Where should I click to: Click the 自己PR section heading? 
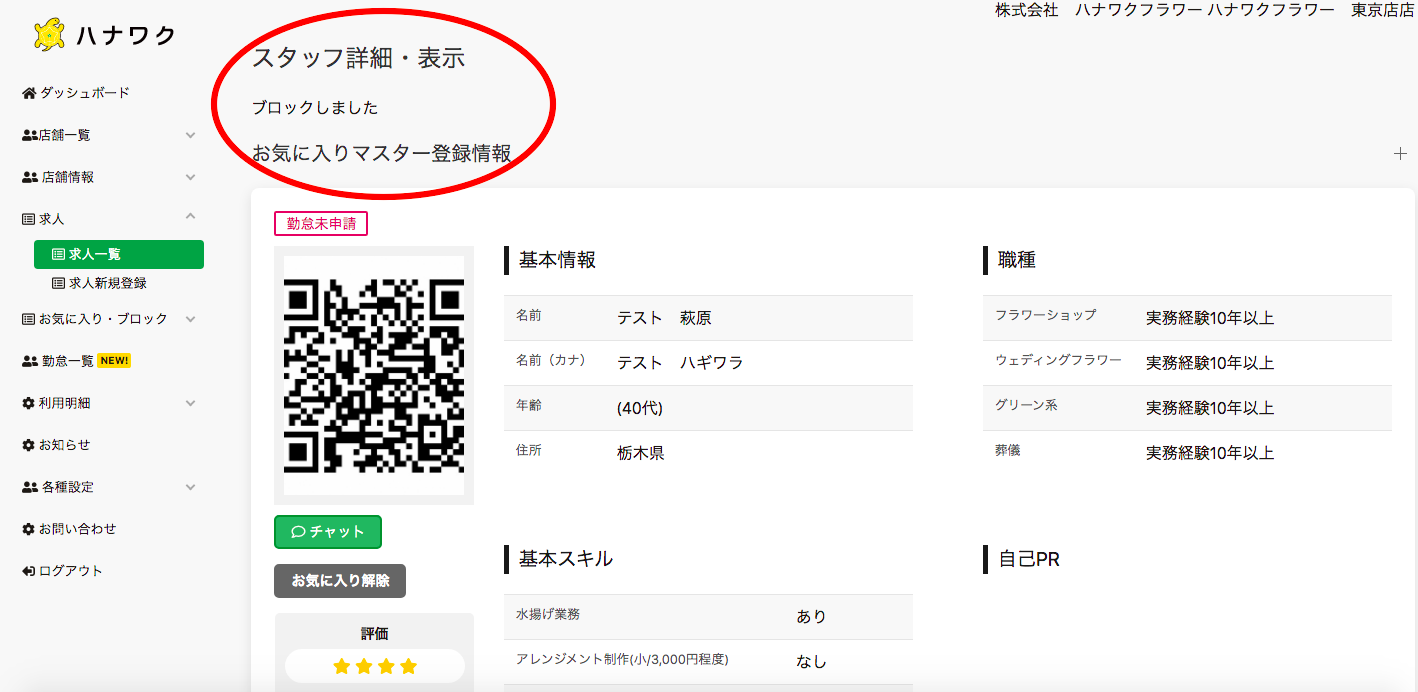[x=1029, y=560]
